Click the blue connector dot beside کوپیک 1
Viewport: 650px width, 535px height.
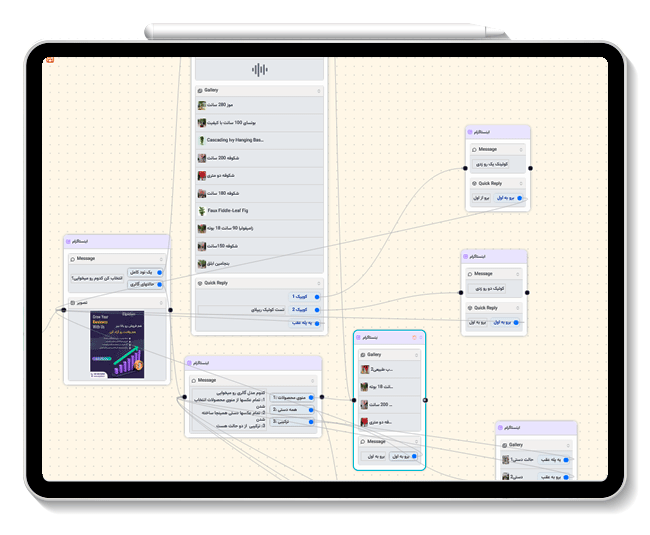[x=317, y=297]
